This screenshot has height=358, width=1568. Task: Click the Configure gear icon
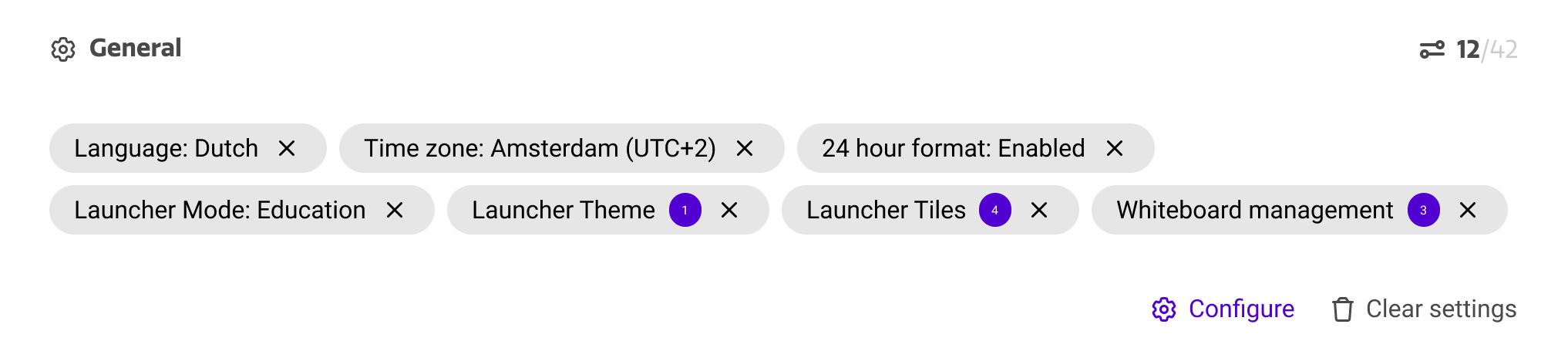(1164, 309)
